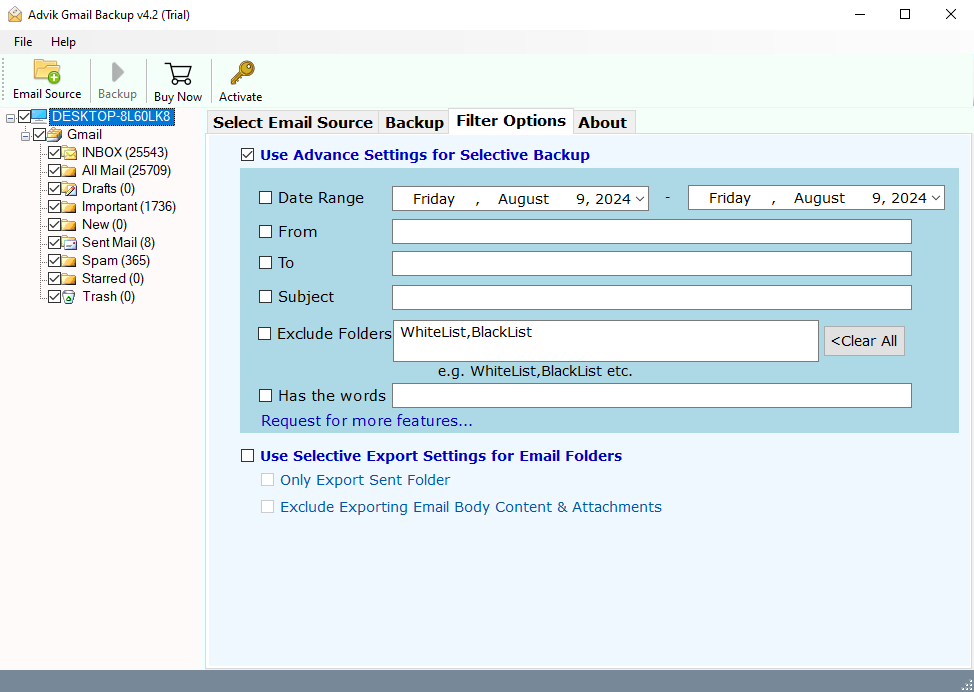Open the start date calendar dropdown arrow
This screenshot has width=974, height=692.
(x=640, y=199)
